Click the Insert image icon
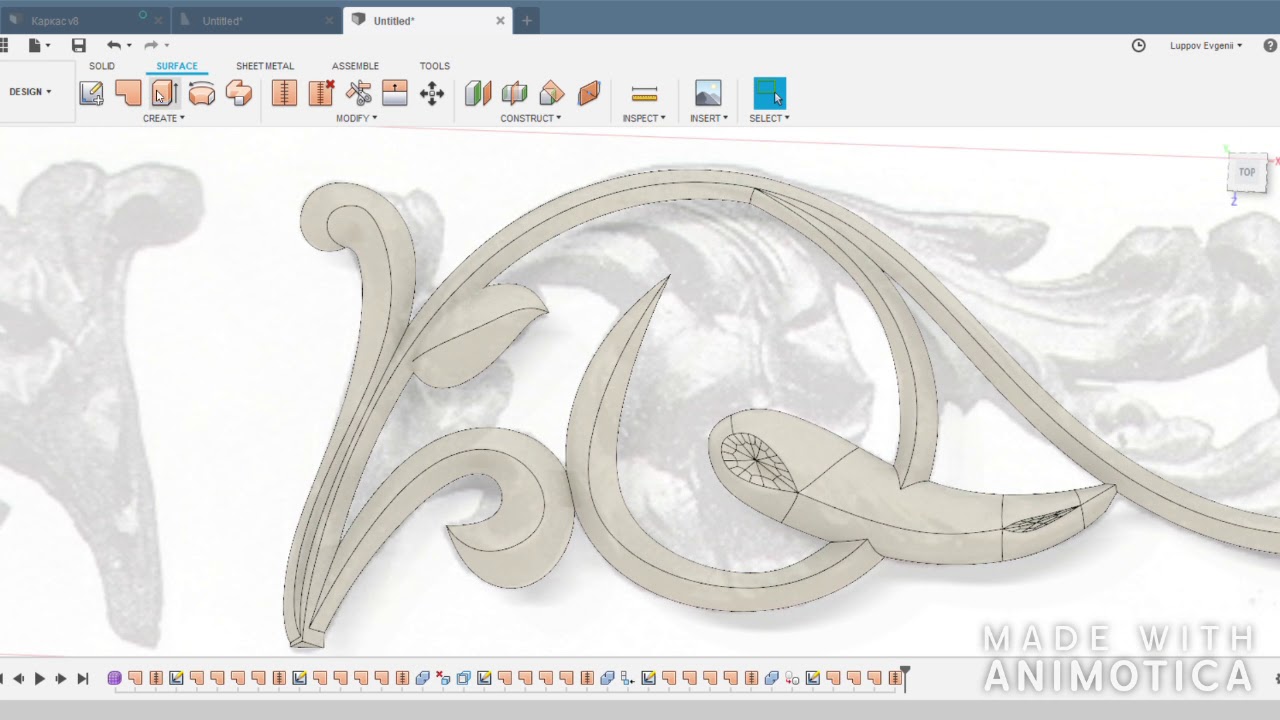The height and width of the screenshot is (720, 1280). tap(708, 93)
